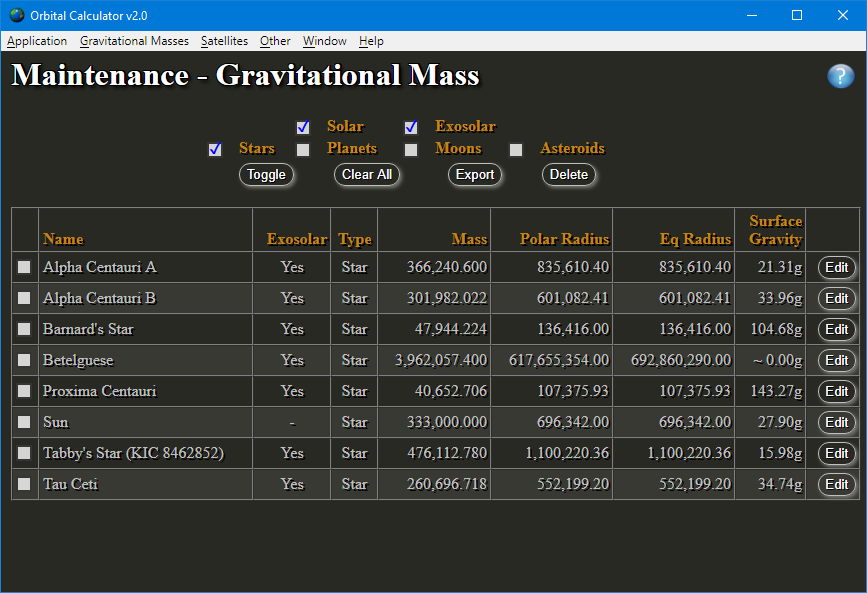This screenshot has width=867, height=593.
Task: Edit the Barnard's Star entry
Action: click(837, 330)
